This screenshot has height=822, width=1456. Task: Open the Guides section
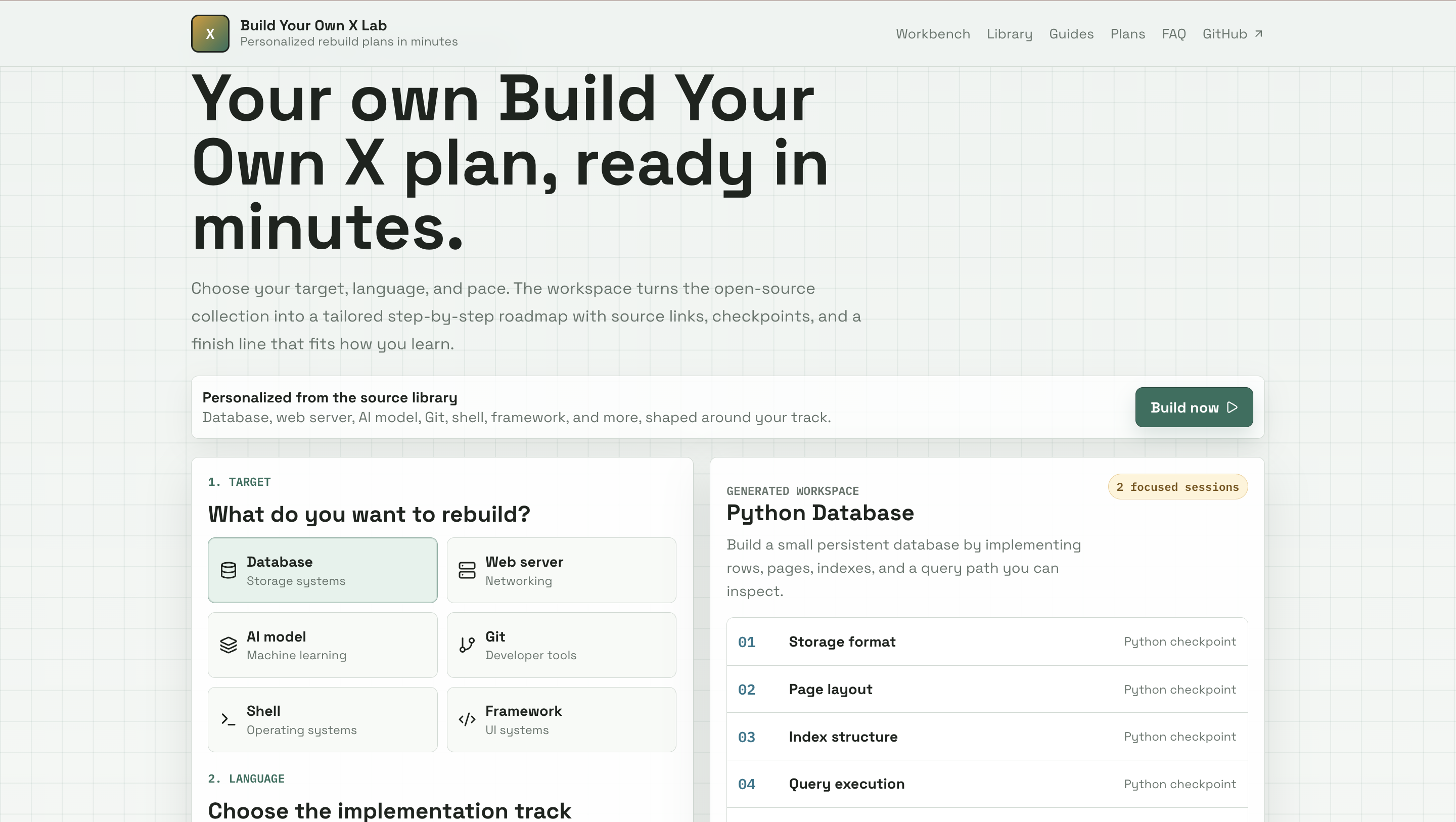click(x=1071, y=34)
